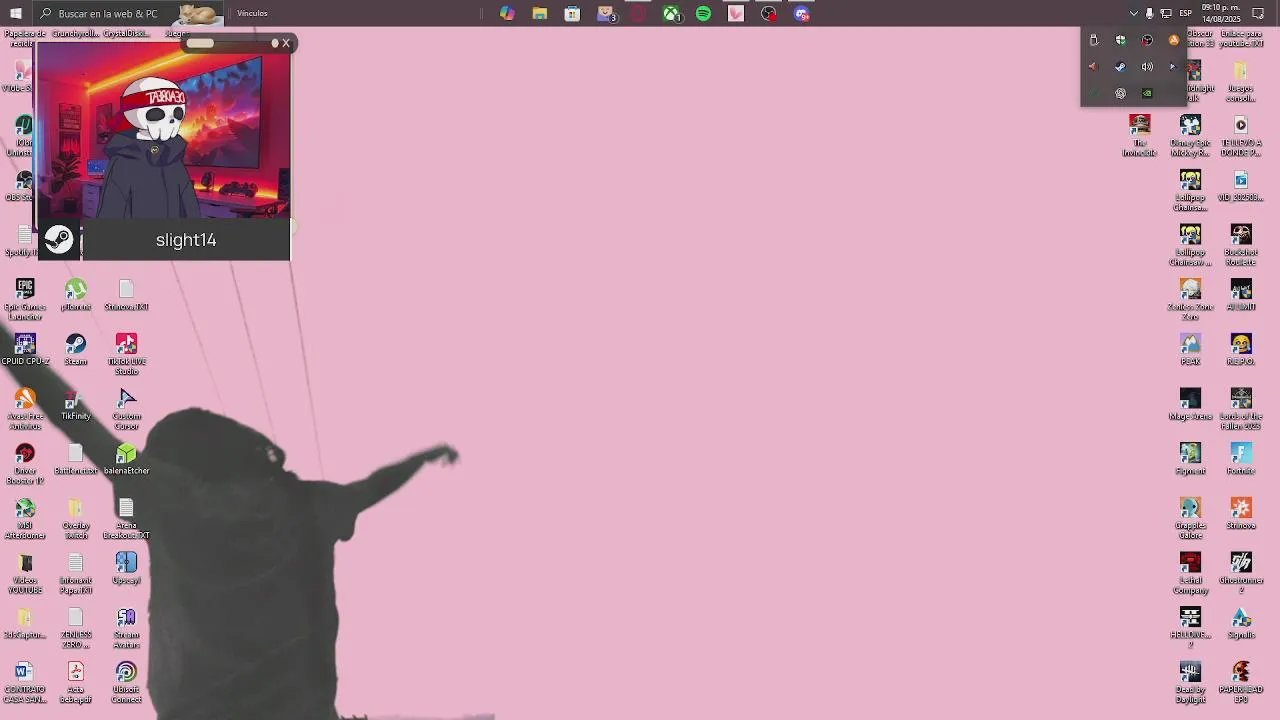Open the ESP language indicator
The image size is (1280, 720).
click(1186, 13)
